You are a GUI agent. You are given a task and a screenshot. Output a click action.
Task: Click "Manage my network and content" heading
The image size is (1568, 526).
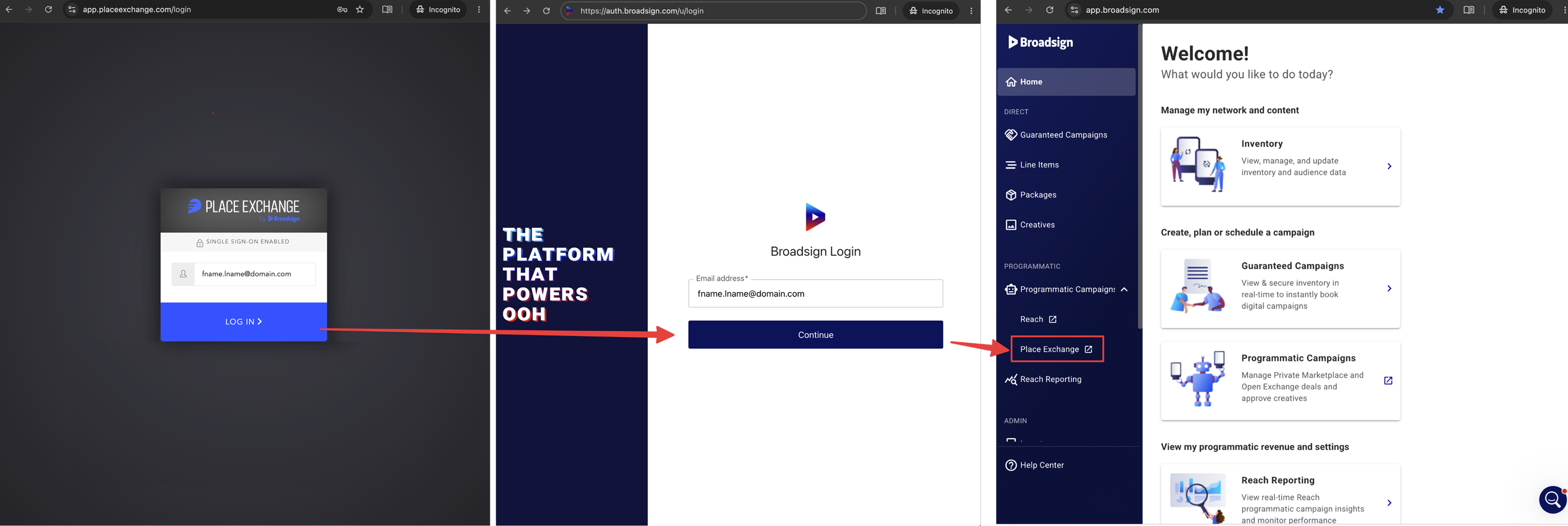(x=1230, y=110)
